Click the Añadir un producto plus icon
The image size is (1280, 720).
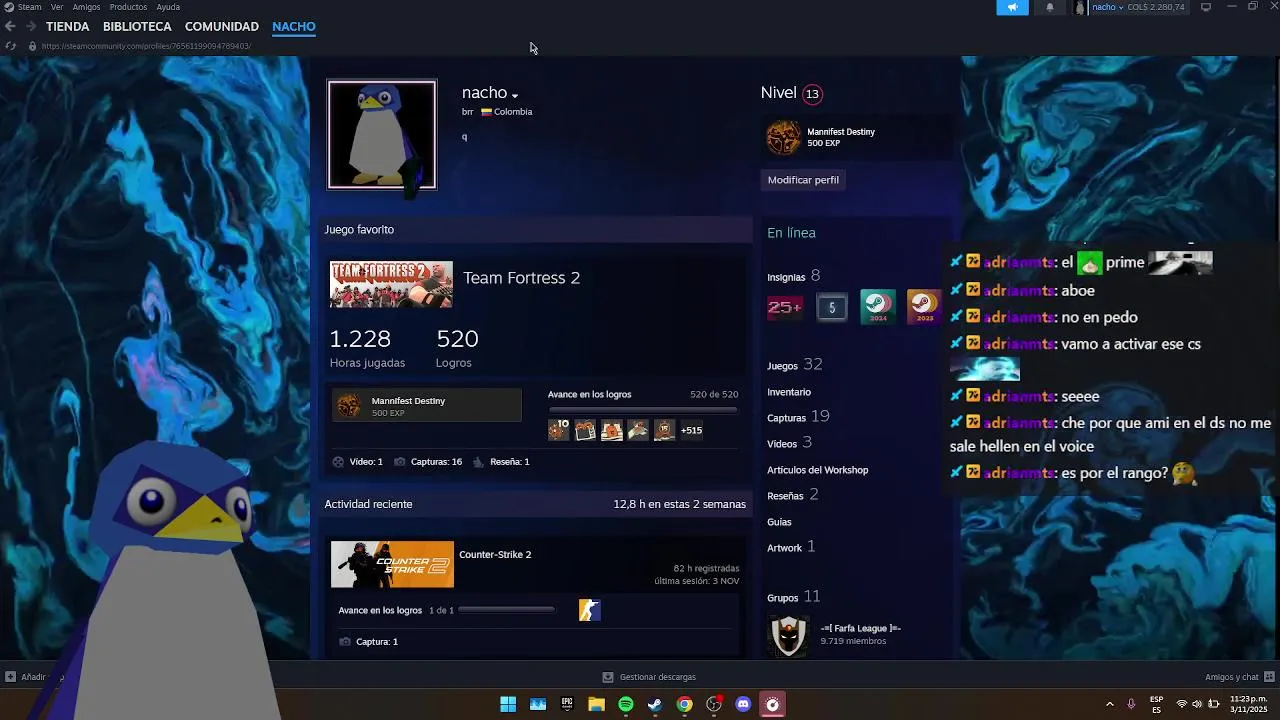click(x=10, y=677)
